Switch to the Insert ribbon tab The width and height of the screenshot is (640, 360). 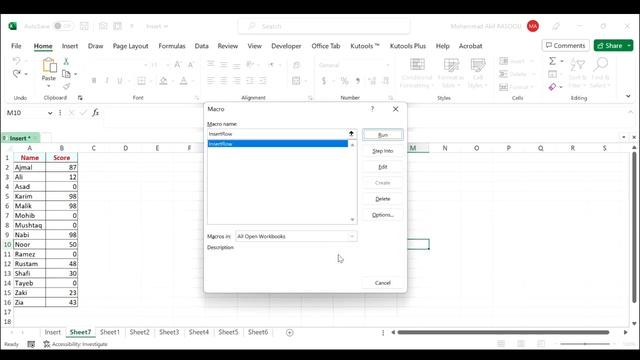pyautogui.click(x=70, y=46)
